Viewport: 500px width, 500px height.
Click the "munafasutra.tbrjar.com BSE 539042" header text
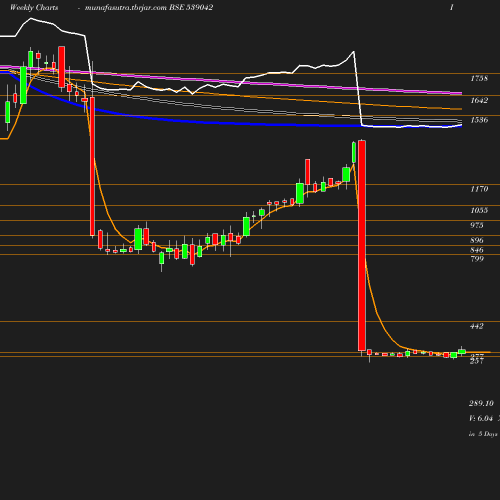[x=149, y=7]
